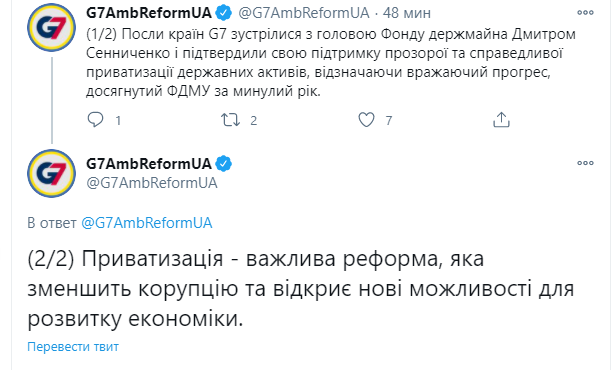The width and height of the screenshot is (611, 370).
Task: Click the retweet count 2
Action: click(x=253, y=121)
